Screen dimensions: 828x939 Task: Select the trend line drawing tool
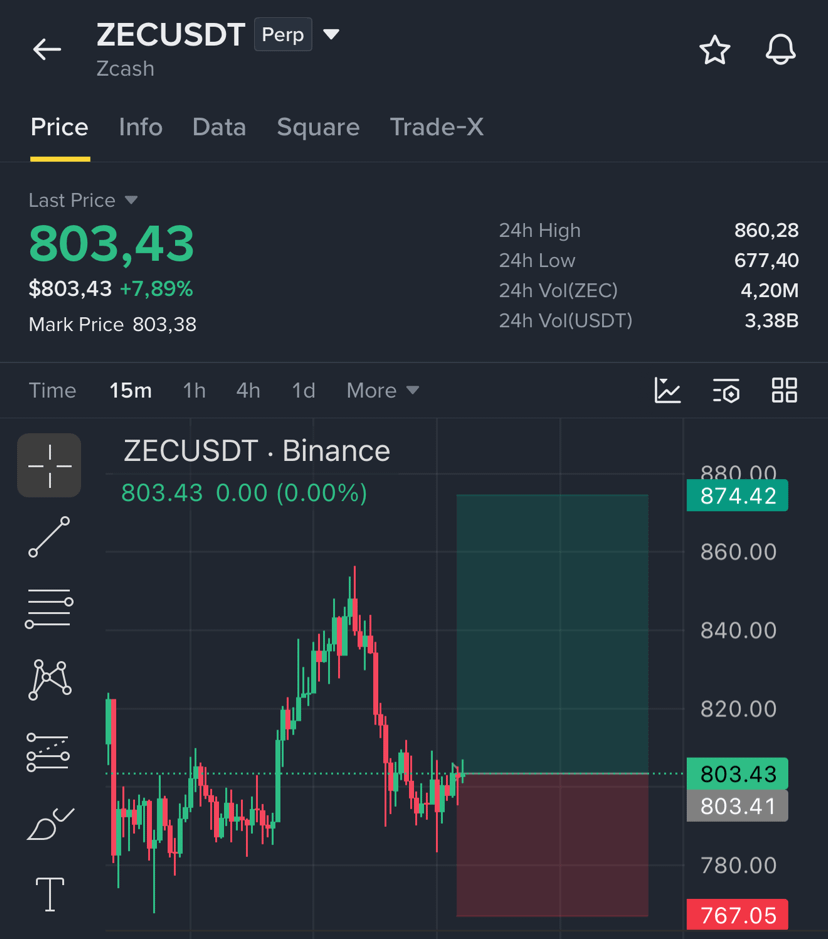click(49, 537)
